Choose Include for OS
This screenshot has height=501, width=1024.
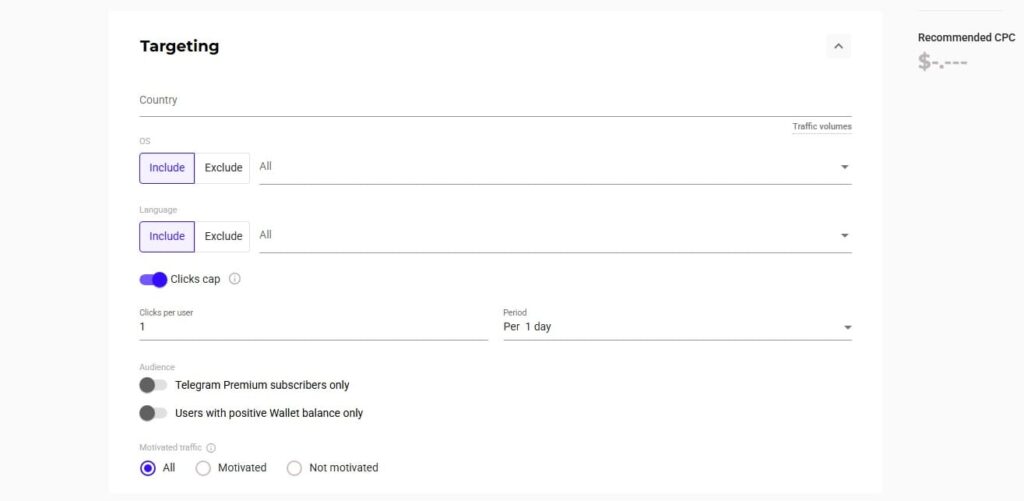167,168
